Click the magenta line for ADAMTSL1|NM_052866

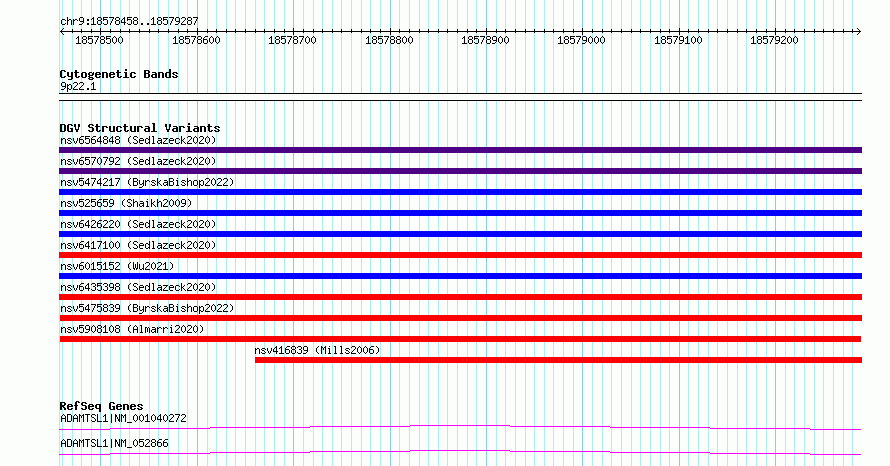[460, 452]
